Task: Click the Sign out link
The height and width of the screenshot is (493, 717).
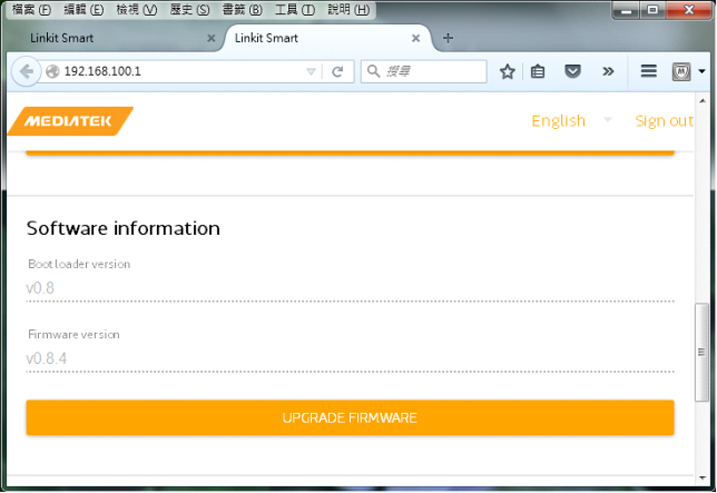Action: click(664, 121)
